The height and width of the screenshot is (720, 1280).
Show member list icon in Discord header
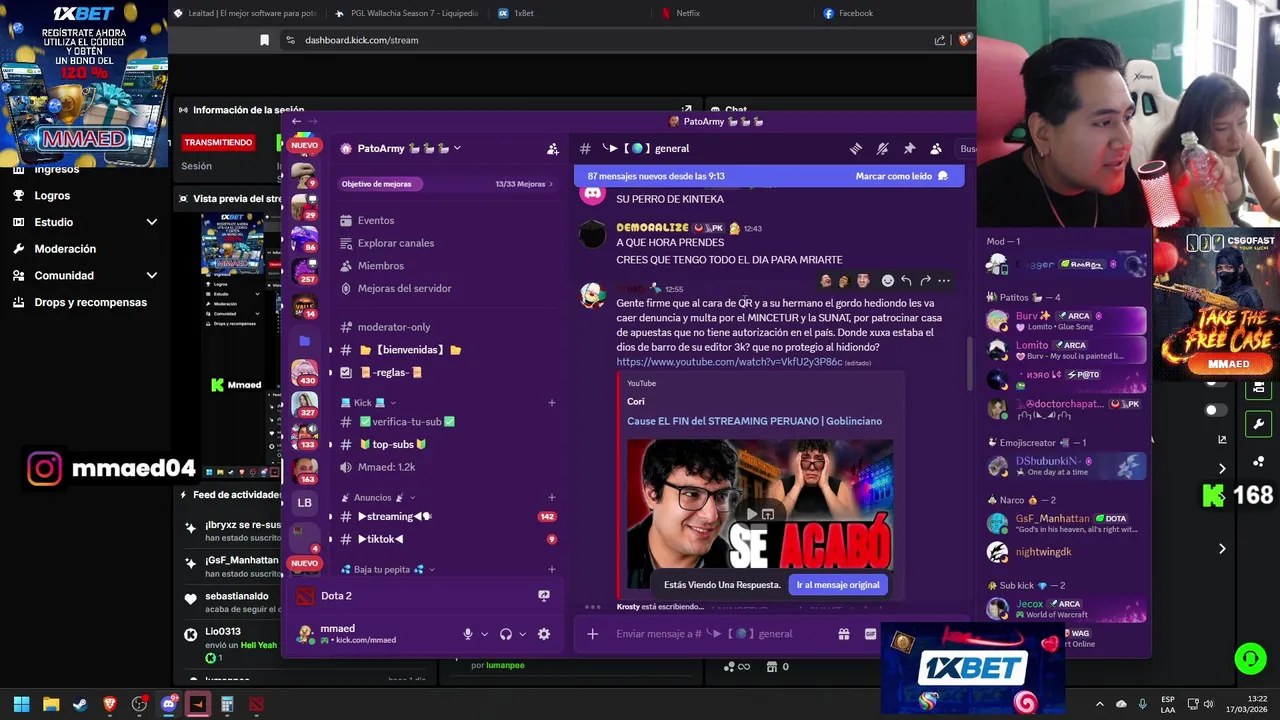click(936, 148)
